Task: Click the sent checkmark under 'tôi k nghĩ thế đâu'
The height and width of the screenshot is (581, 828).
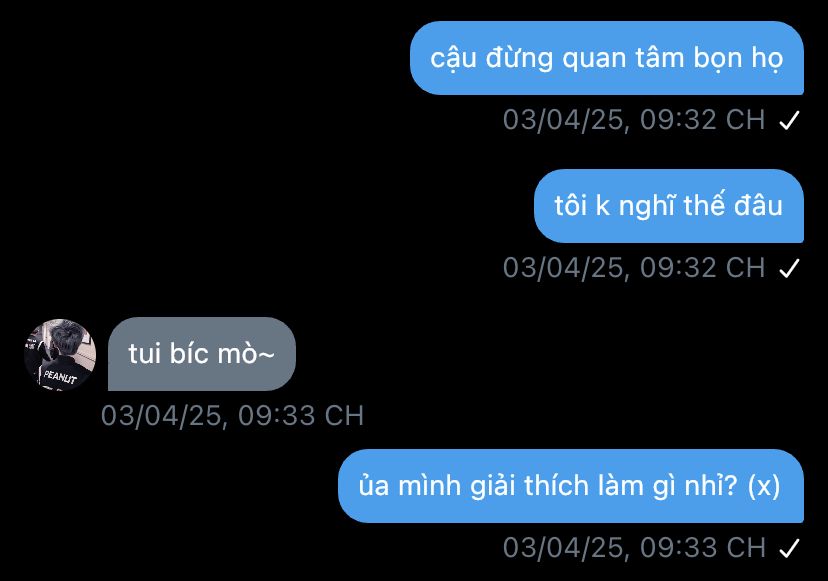Action: pos(789,268)
